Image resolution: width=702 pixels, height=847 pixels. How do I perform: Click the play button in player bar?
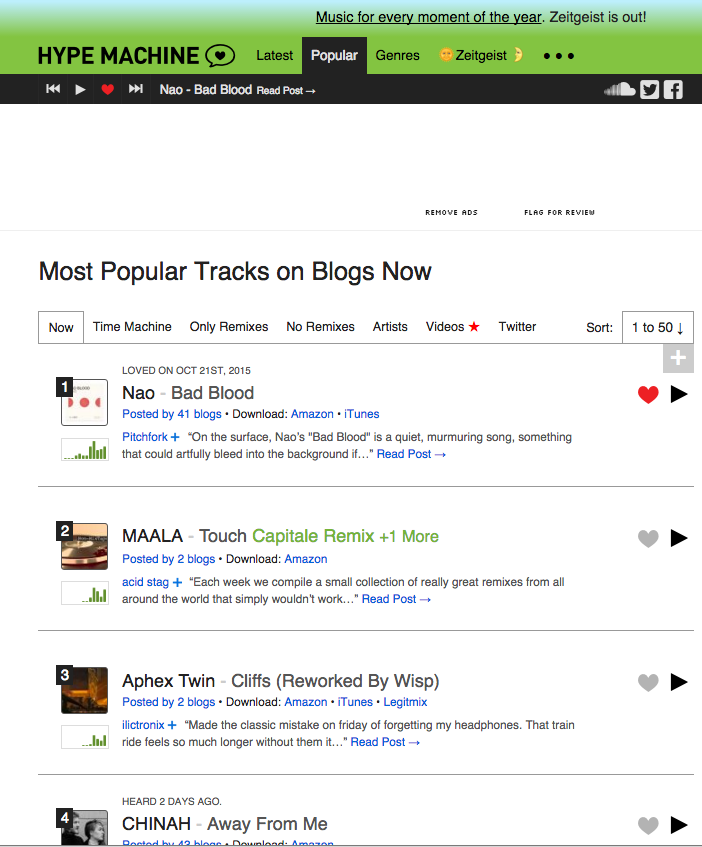[80, 89]
